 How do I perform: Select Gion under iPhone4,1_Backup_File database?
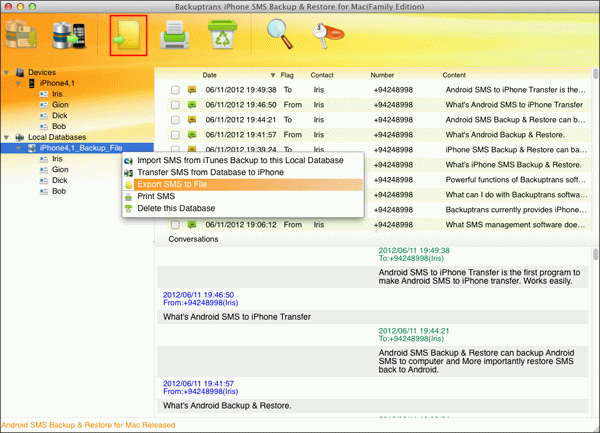(x=60, y=169)
